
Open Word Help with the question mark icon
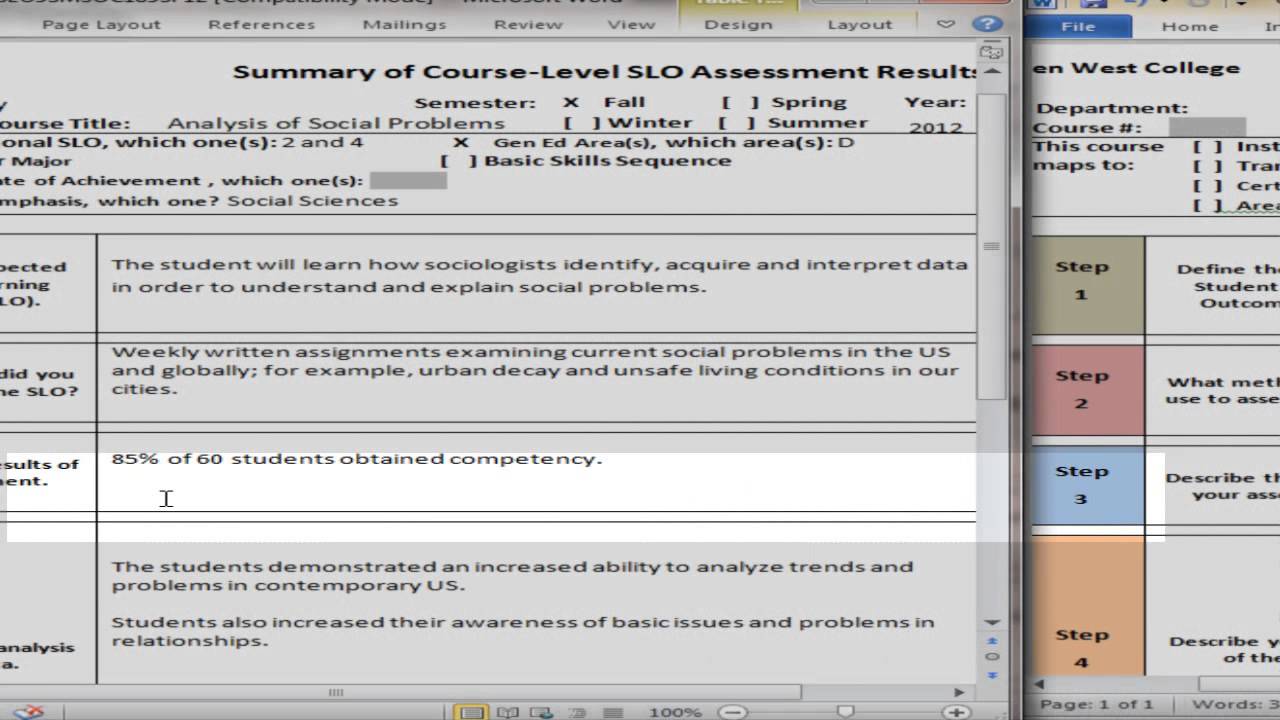(x=988, y=24)
